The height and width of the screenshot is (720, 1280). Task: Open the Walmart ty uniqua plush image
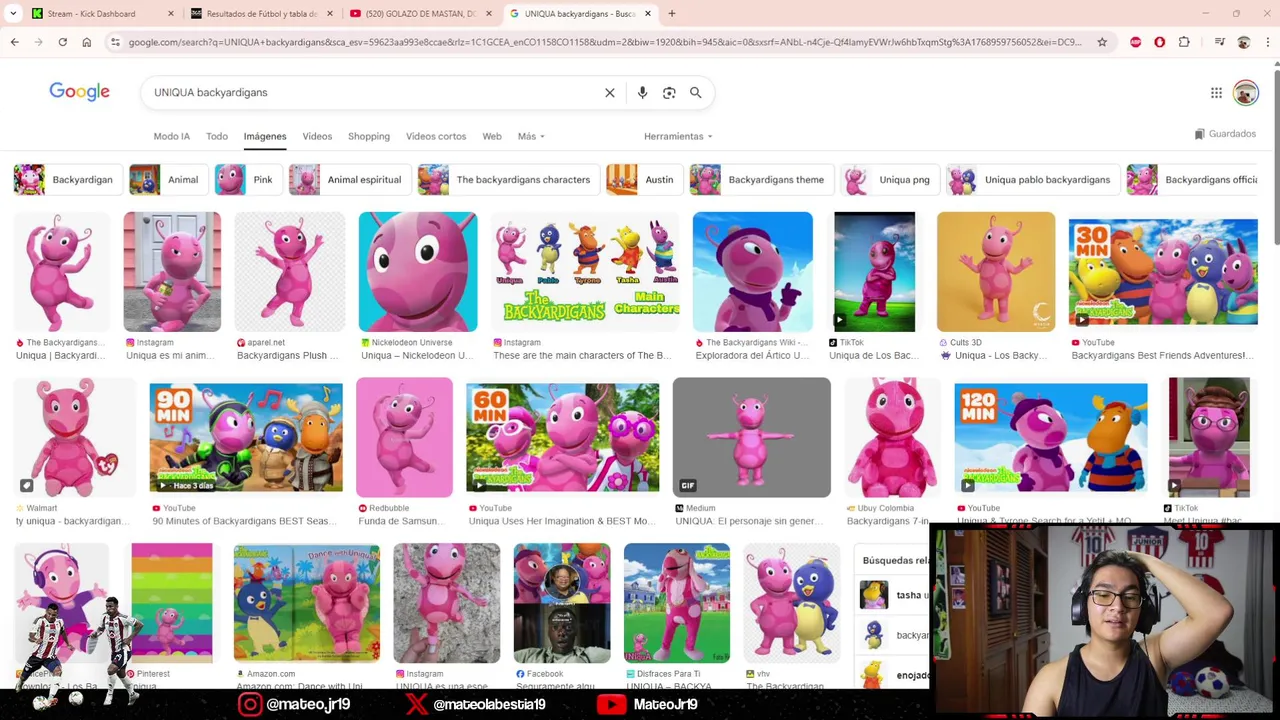[73, 437]
